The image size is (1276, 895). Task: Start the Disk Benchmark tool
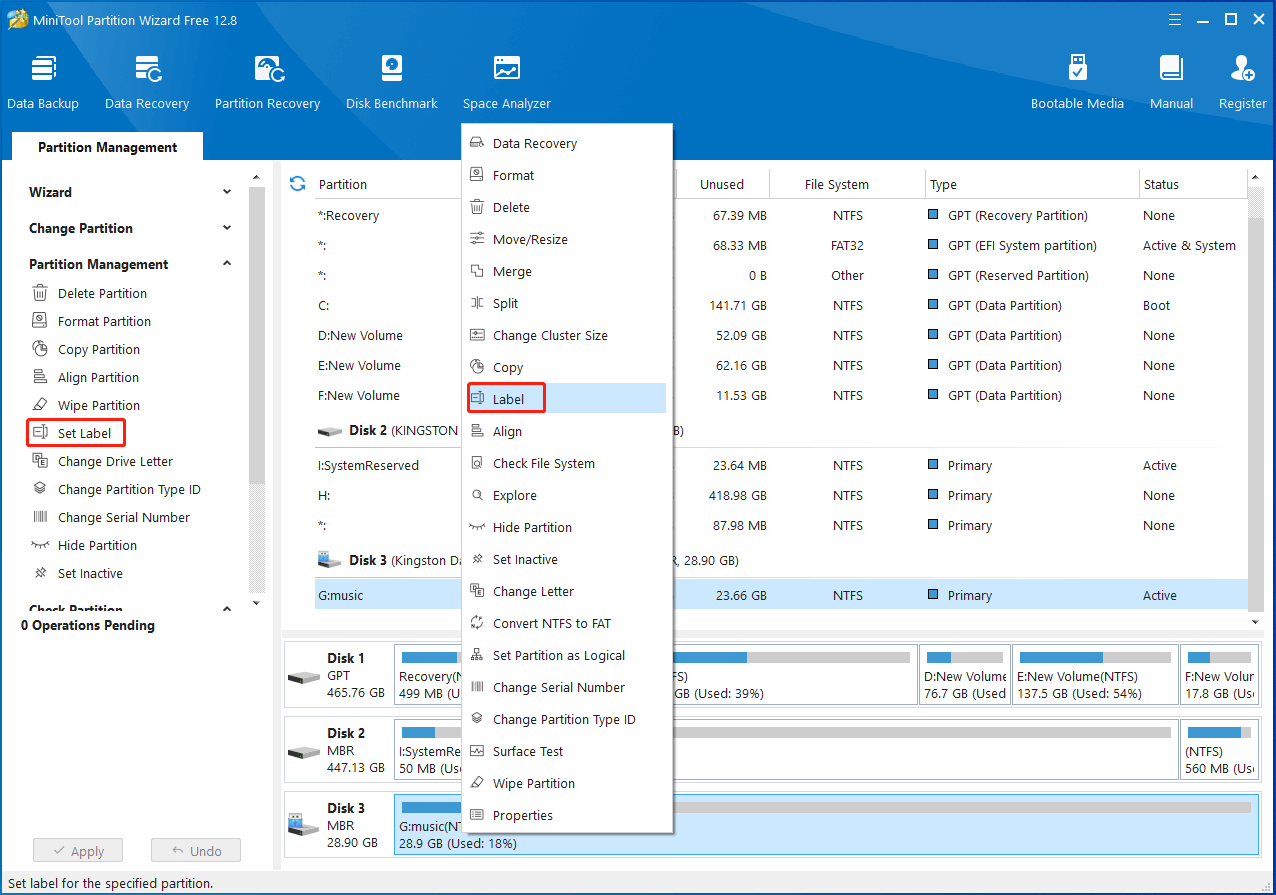point(392,82)
